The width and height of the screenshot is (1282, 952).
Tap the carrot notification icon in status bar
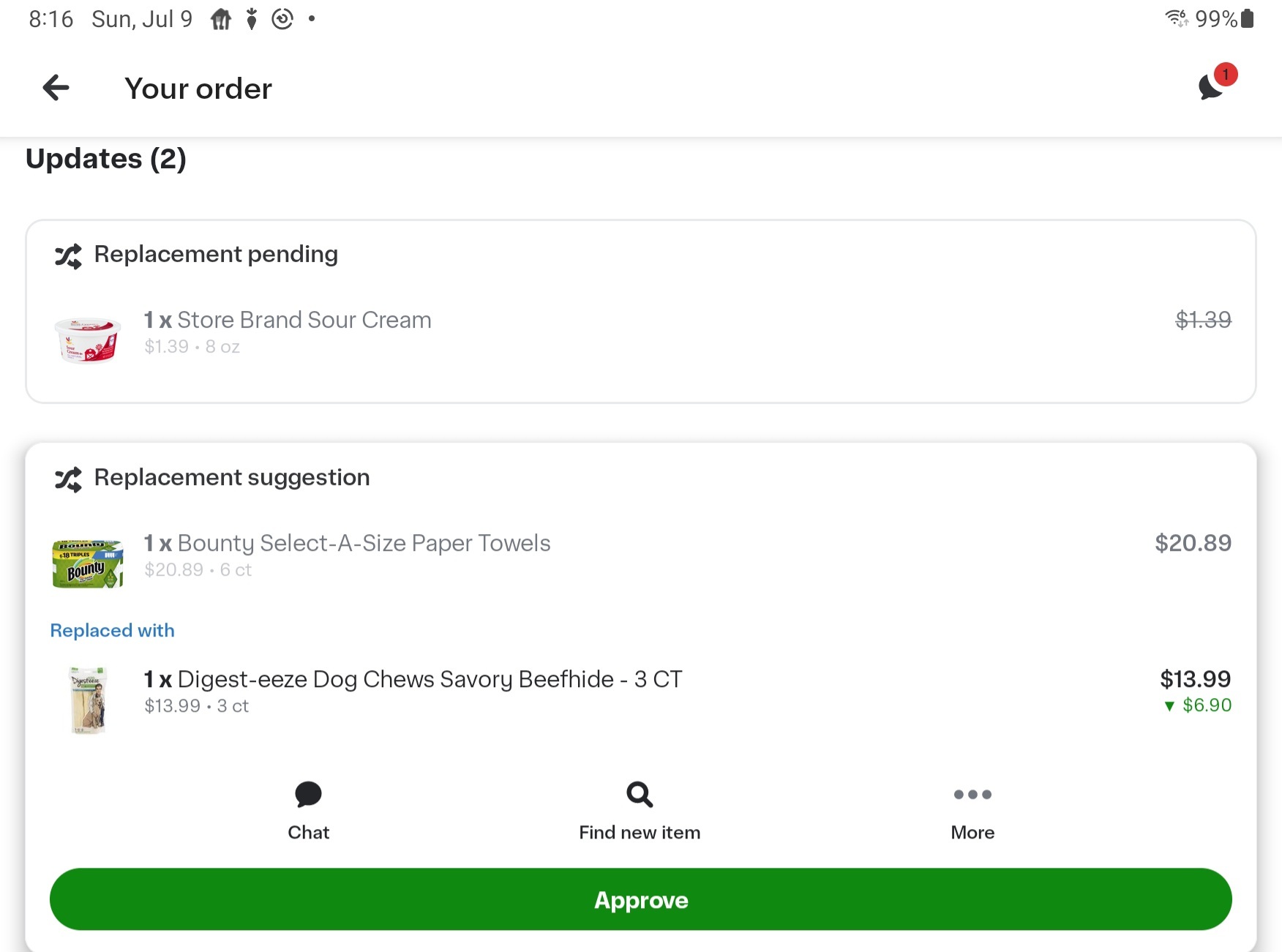(252, 19)
